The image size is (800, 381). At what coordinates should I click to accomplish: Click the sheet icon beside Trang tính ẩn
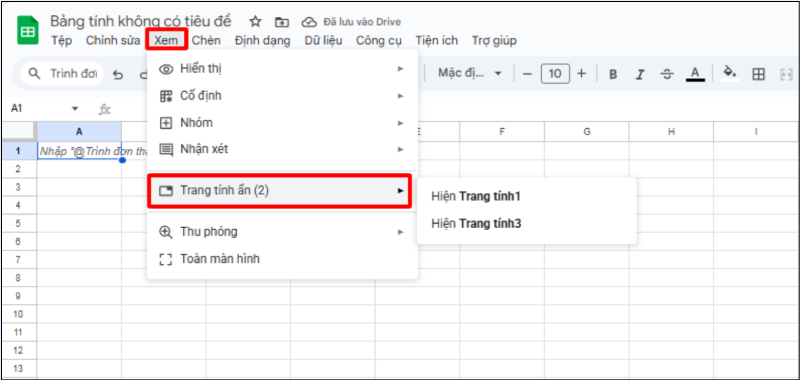(x=166, y=191)
